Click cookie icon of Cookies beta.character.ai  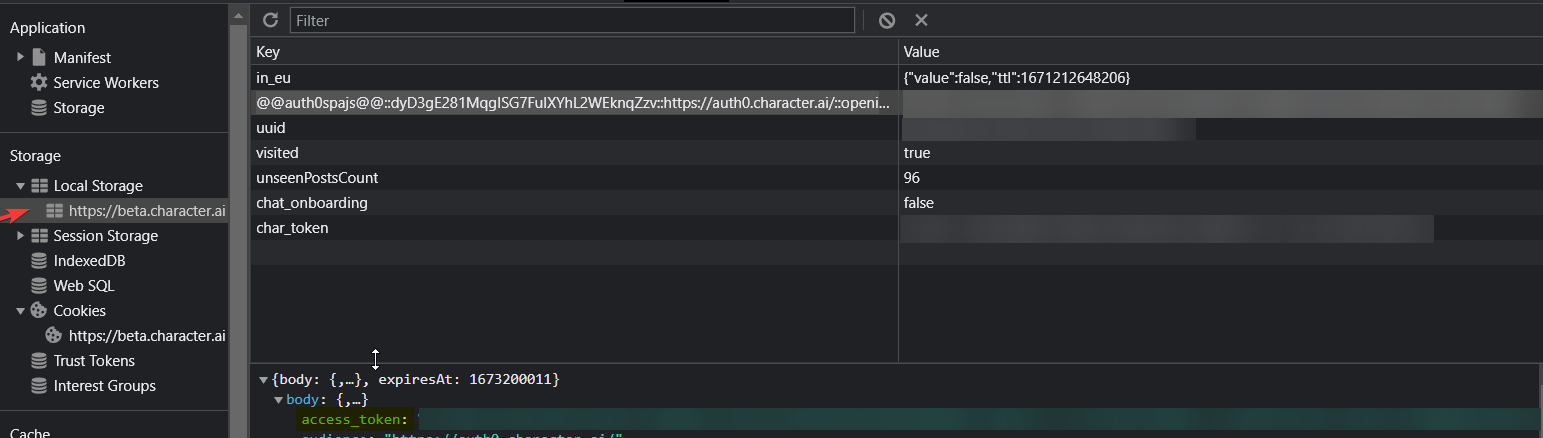click(54, 336)
